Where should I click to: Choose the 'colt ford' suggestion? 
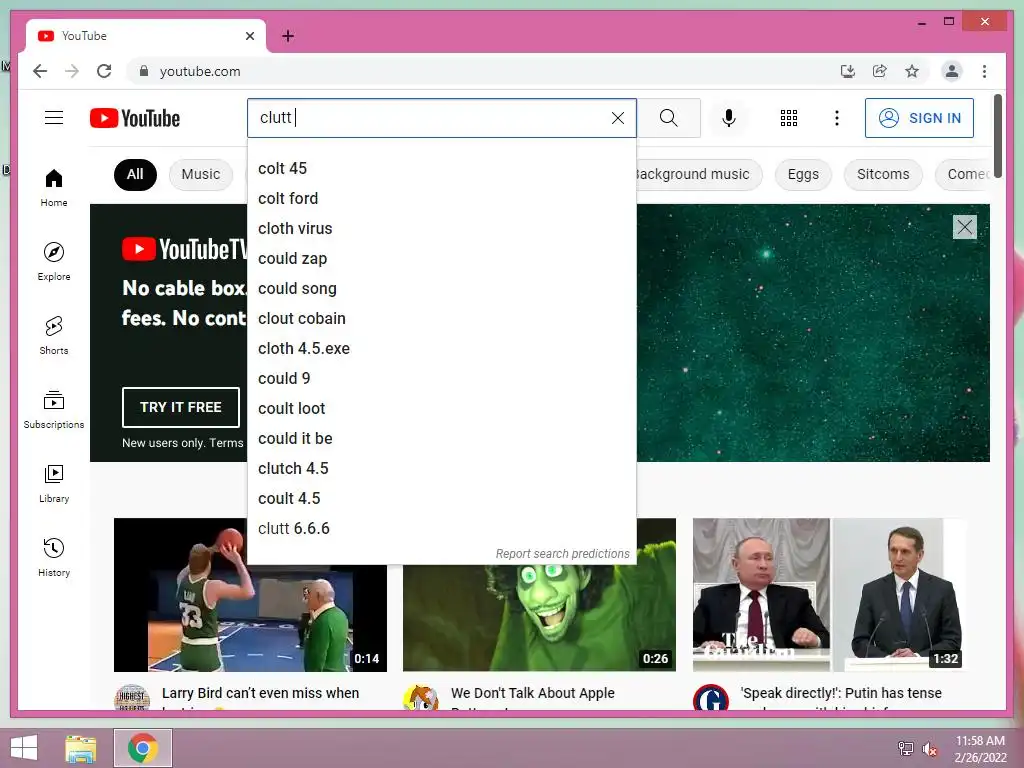[x=441, y=199]
